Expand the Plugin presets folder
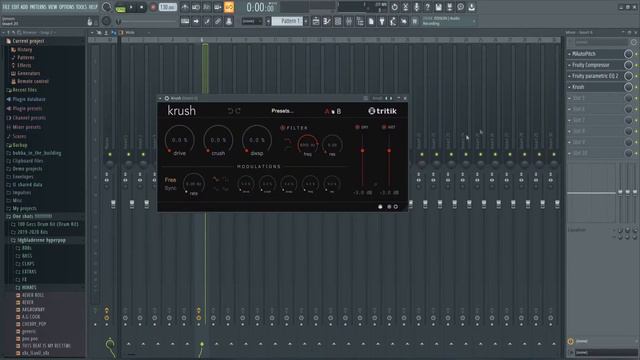Screen dimensions: 640x360 coord(27,109)
